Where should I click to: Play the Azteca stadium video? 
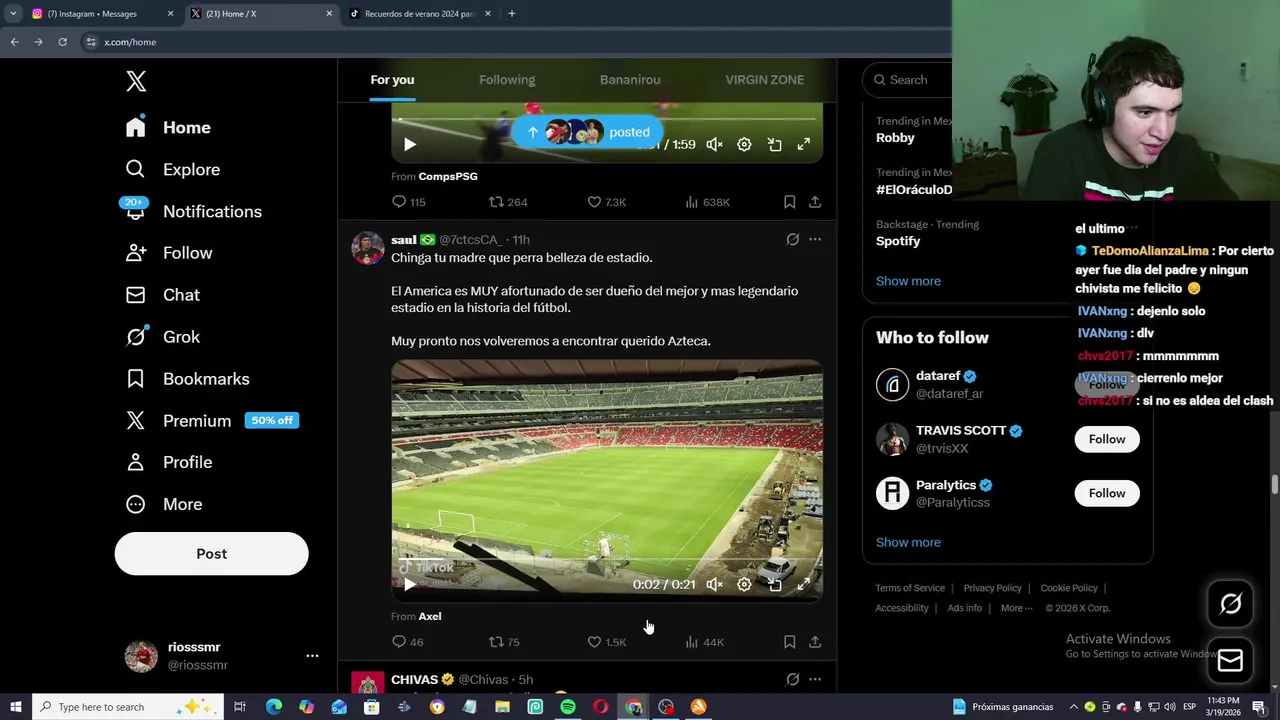(409, 585)
